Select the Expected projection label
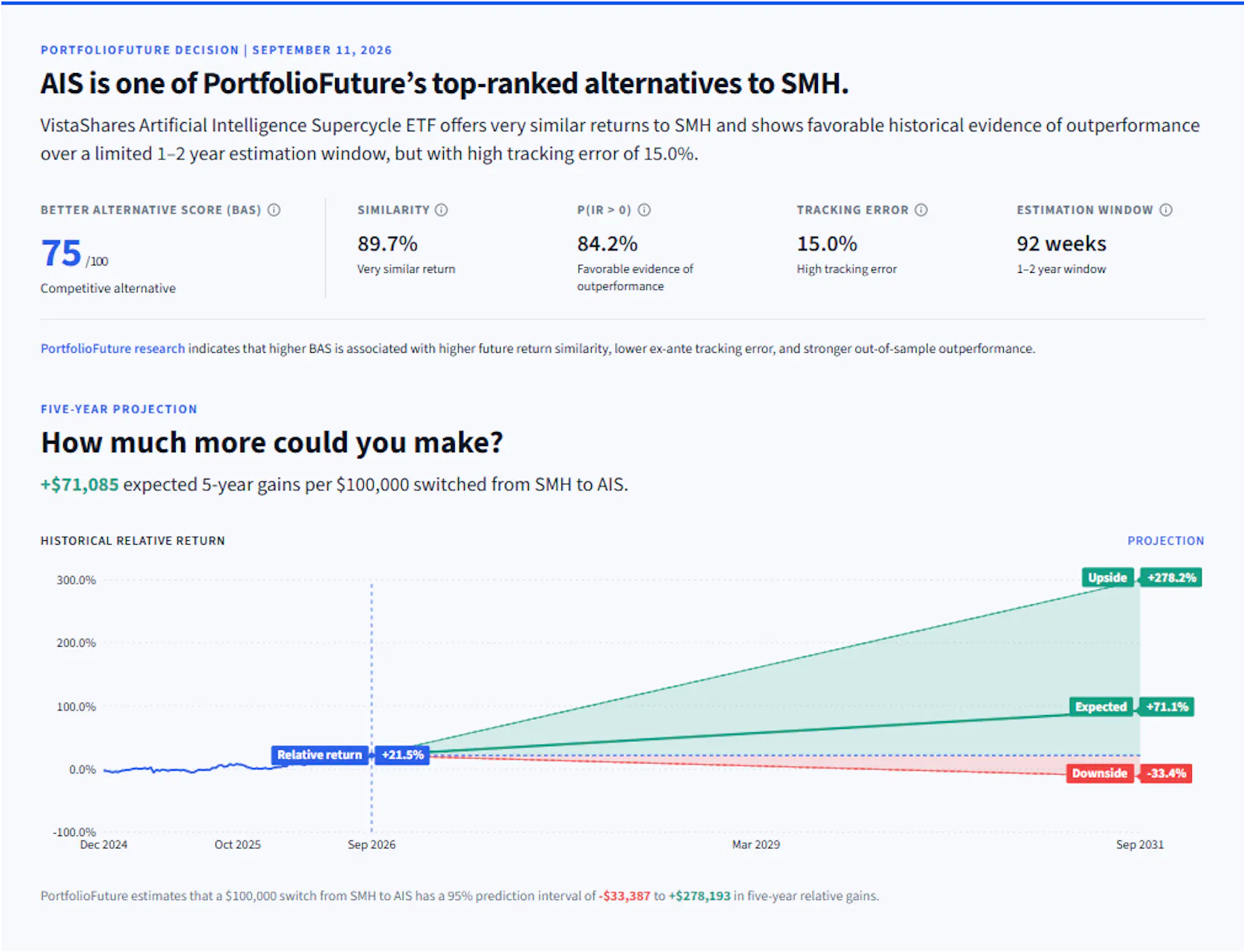Viewport: 1244px width, 952px height. tap(1101, 706)
